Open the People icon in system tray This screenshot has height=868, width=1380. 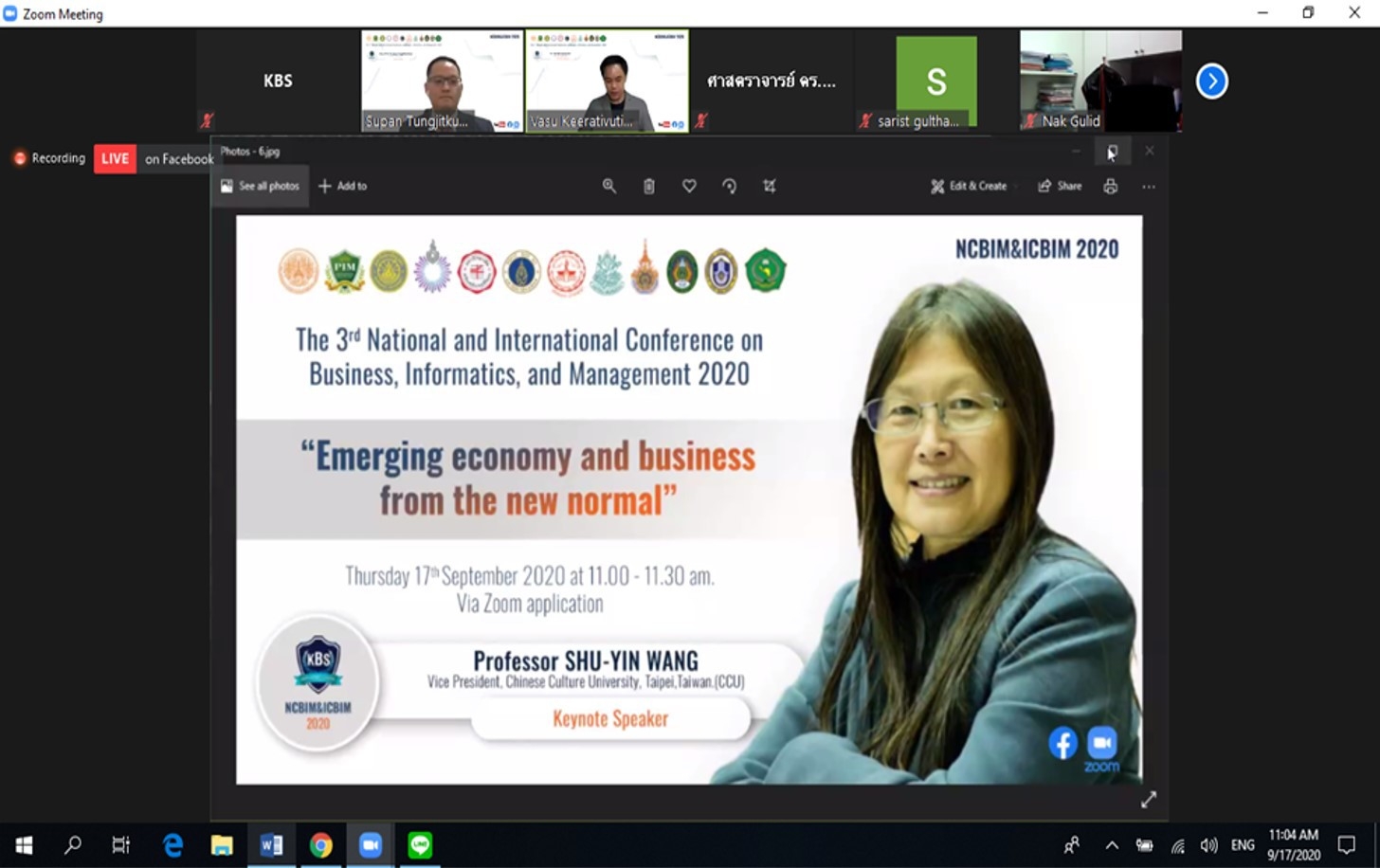(1072, 844)
